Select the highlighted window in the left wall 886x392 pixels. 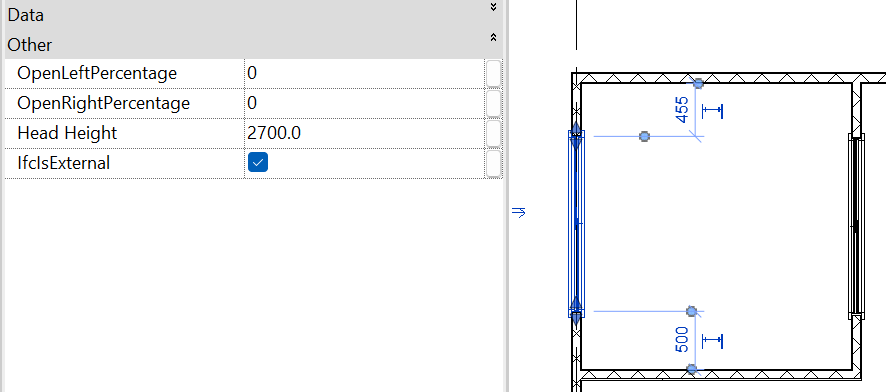click(x=576, y=224)
